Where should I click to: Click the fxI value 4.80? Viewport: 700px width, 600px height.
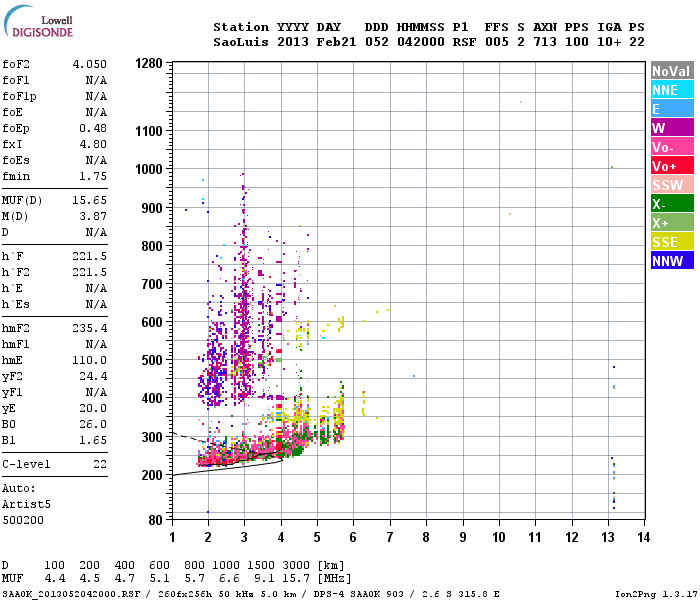click(x=93, y=144)
